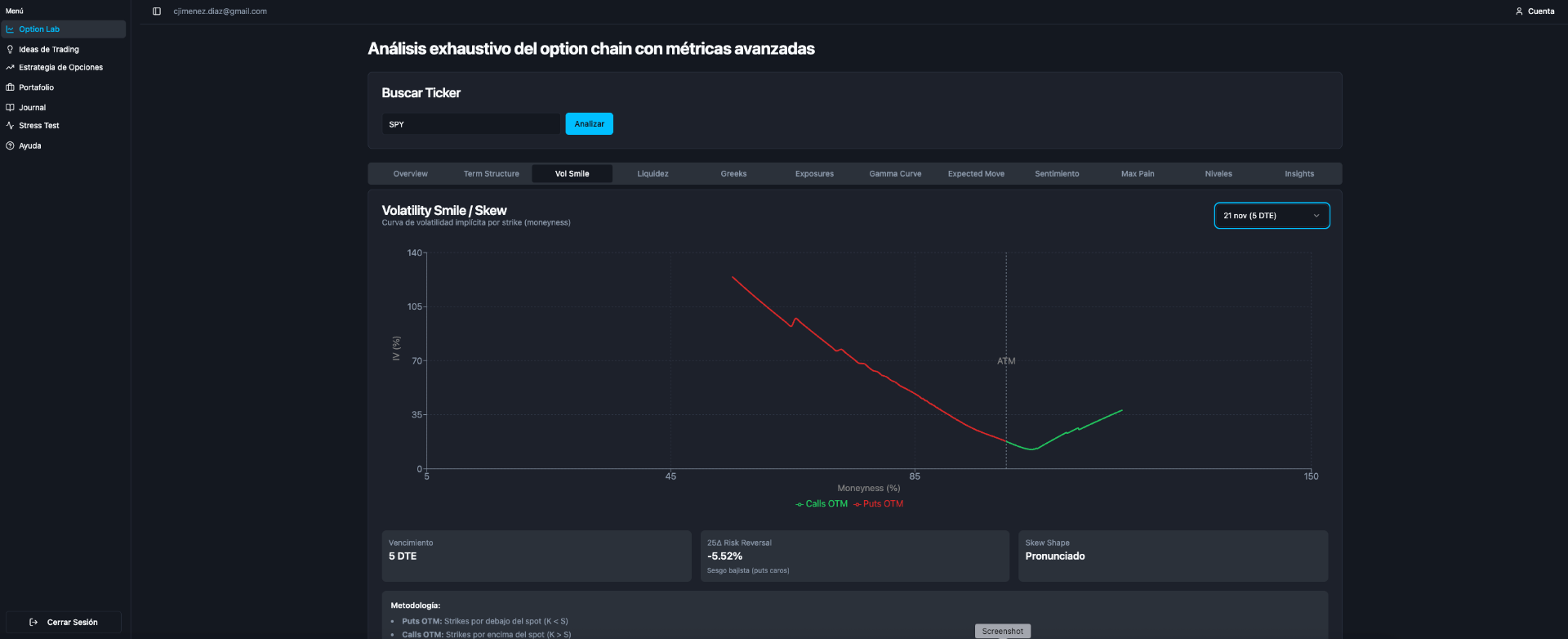Toggle the Puts OTM legend series
Viewport: 1568px width, 639px height.
click(879, 504)
